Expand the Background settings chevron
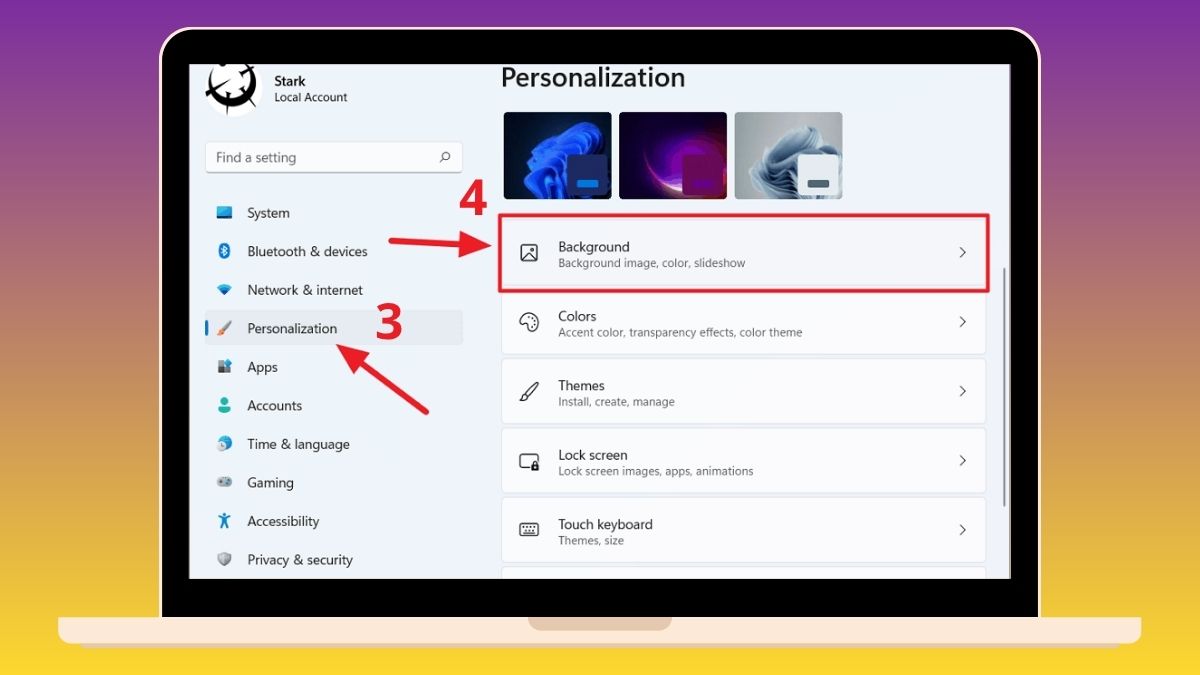 (963, 253)
